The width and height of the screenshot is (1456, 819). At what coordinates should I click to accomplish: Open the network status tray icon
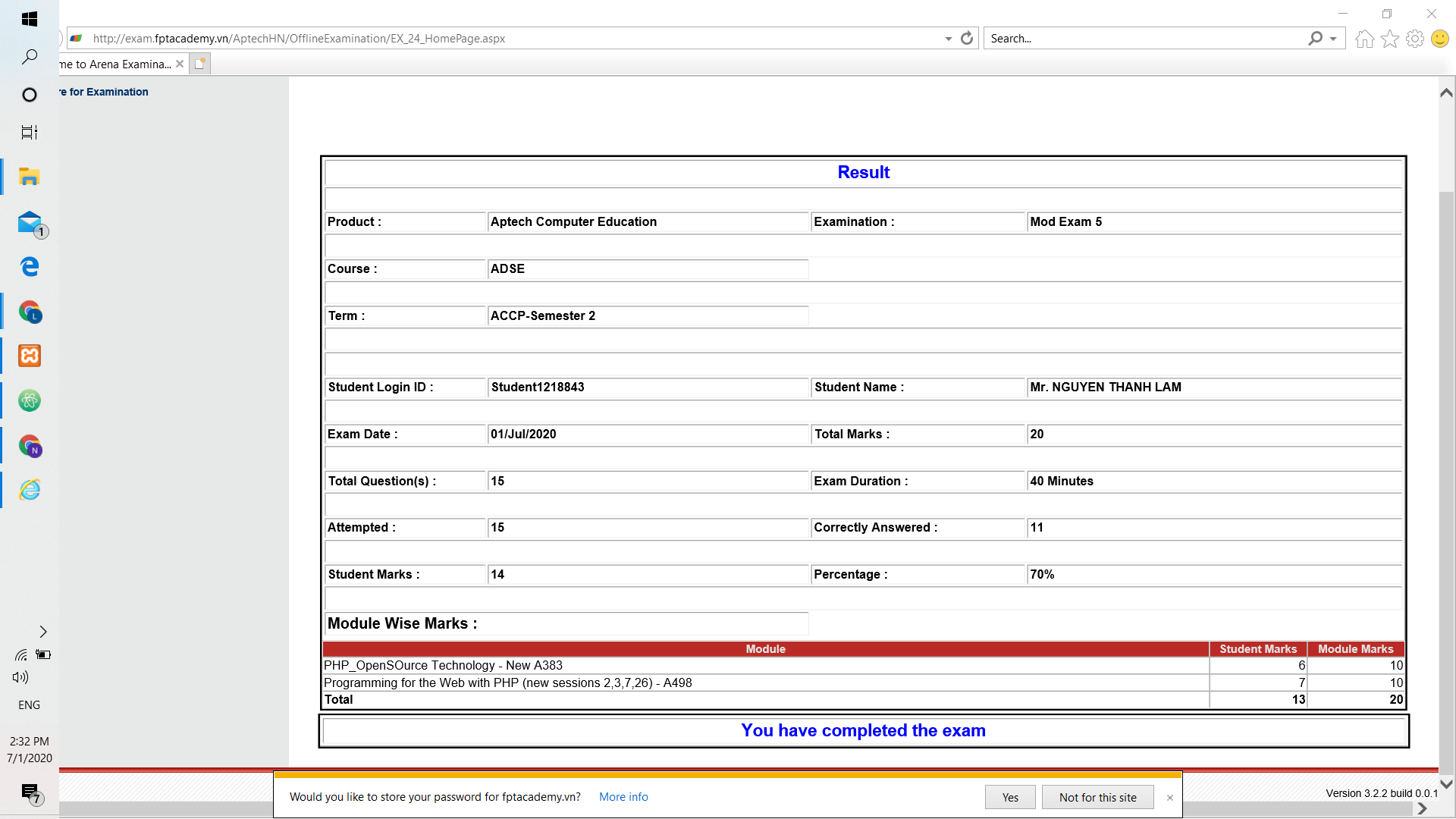20,654
